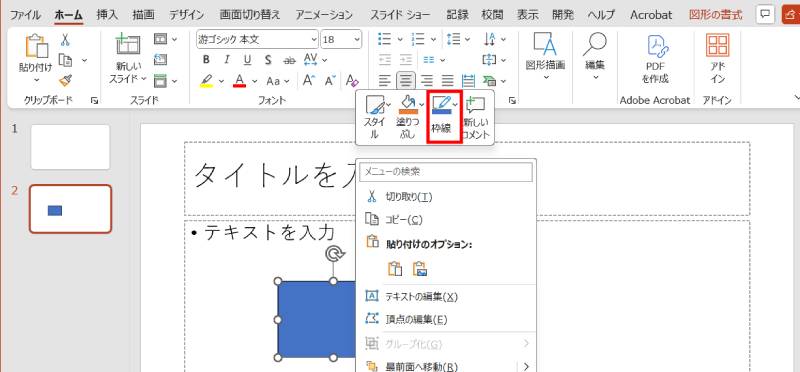Toggle Strikethrough formatting
Screen dimensions: 800x372
[x=289, y=60]
